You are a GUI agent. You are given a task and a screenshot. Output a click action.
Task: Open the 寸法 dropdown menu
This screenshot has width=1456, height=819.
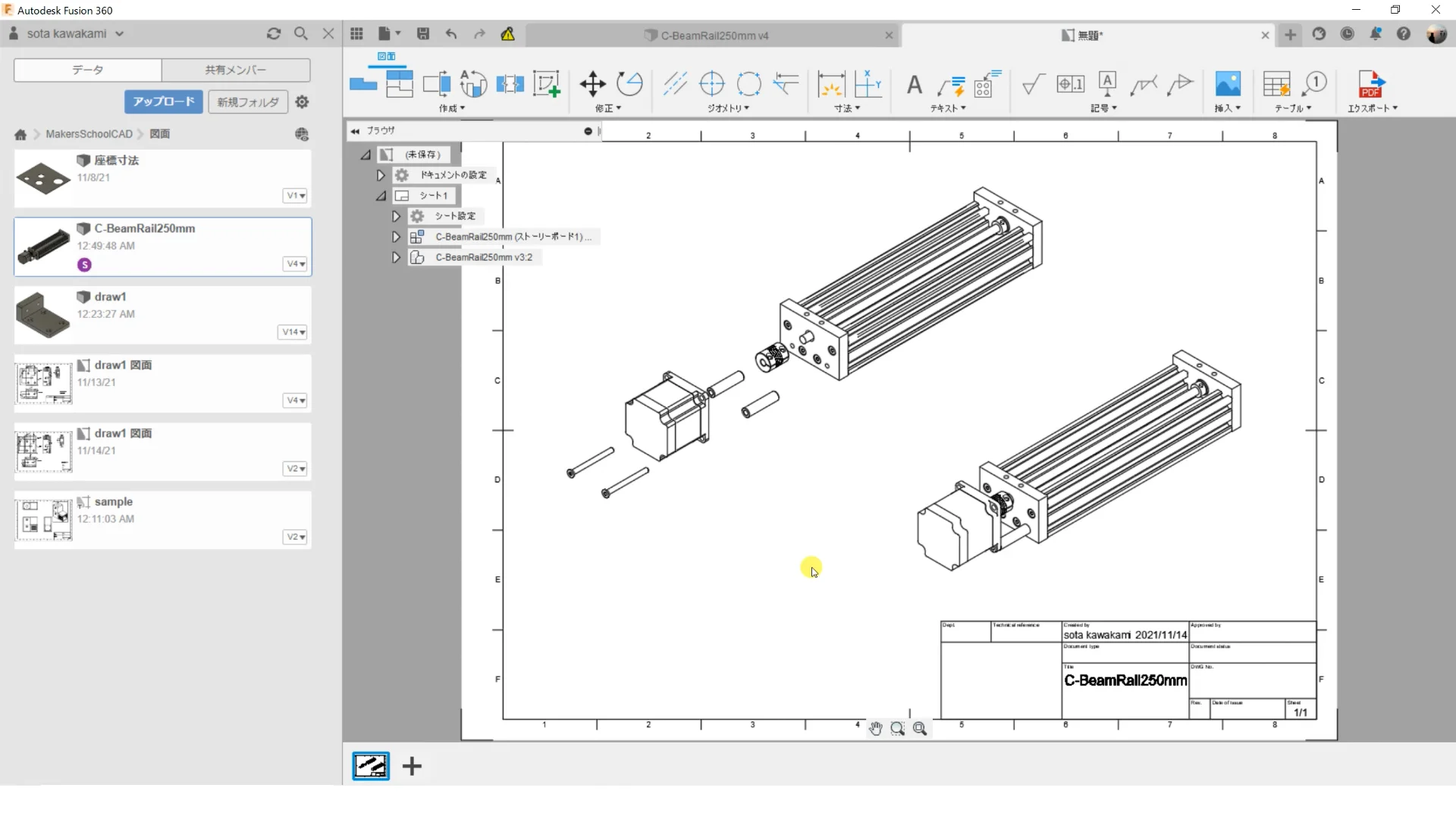click(848, 108)
